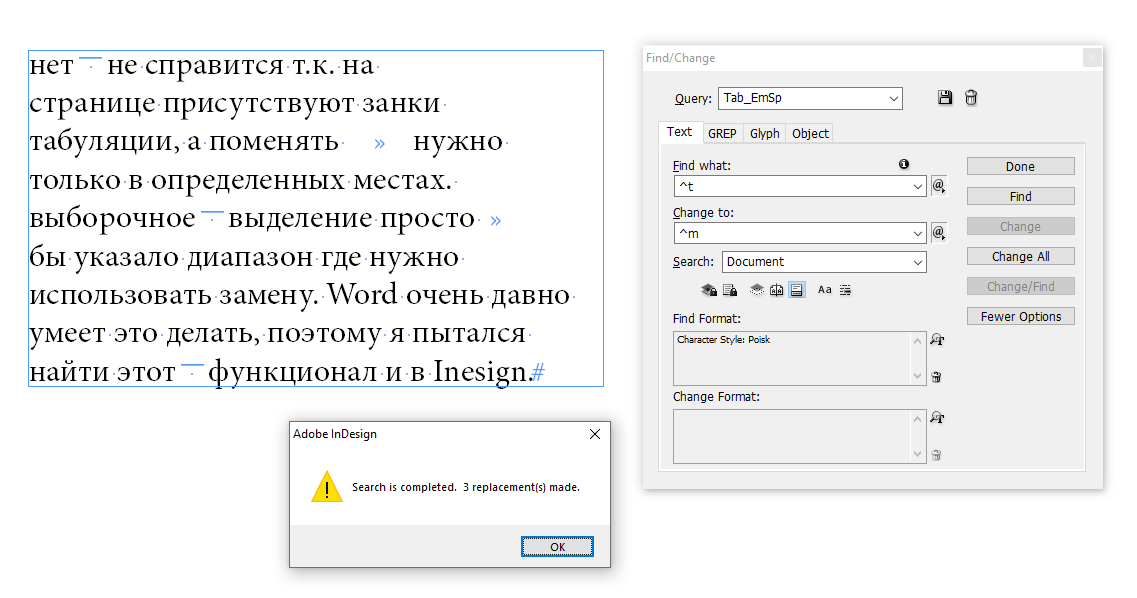The width and height of the screenshot is (1137, 598).
Task: Click inside the Find Format box
Action: click(x=790, y=358)
